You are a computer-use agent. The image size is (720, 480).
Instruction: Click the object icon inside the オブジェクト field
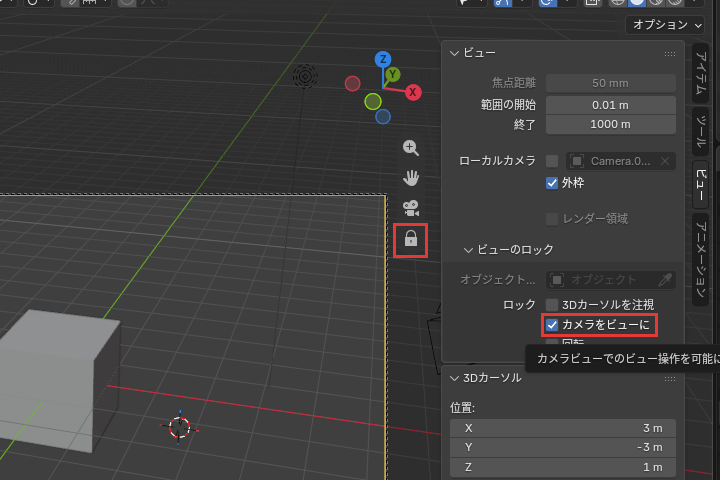click(x=557, y=279)
